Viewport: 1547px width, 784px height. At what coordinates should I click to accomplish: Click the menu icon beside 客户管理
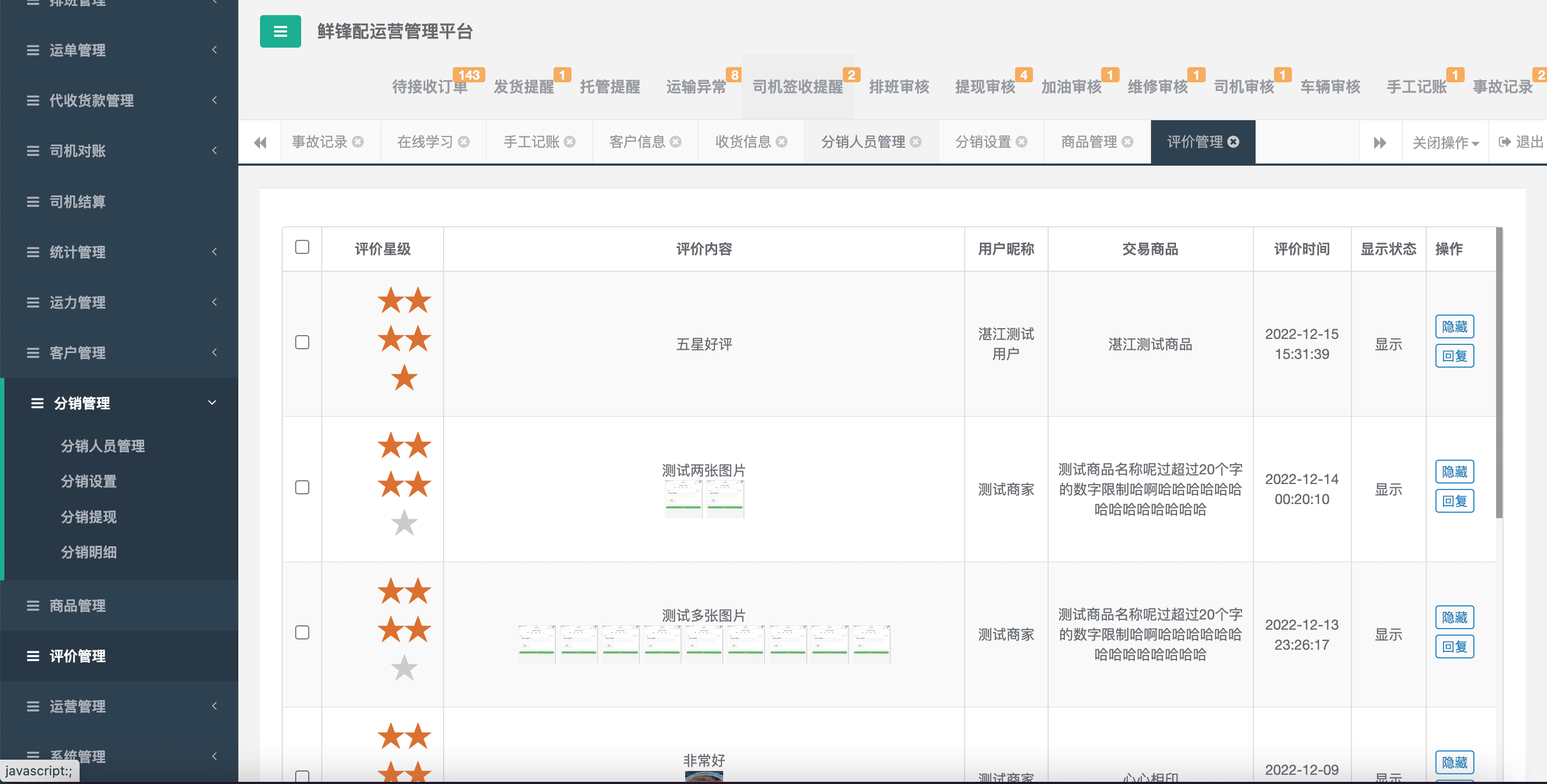[33, 353]
